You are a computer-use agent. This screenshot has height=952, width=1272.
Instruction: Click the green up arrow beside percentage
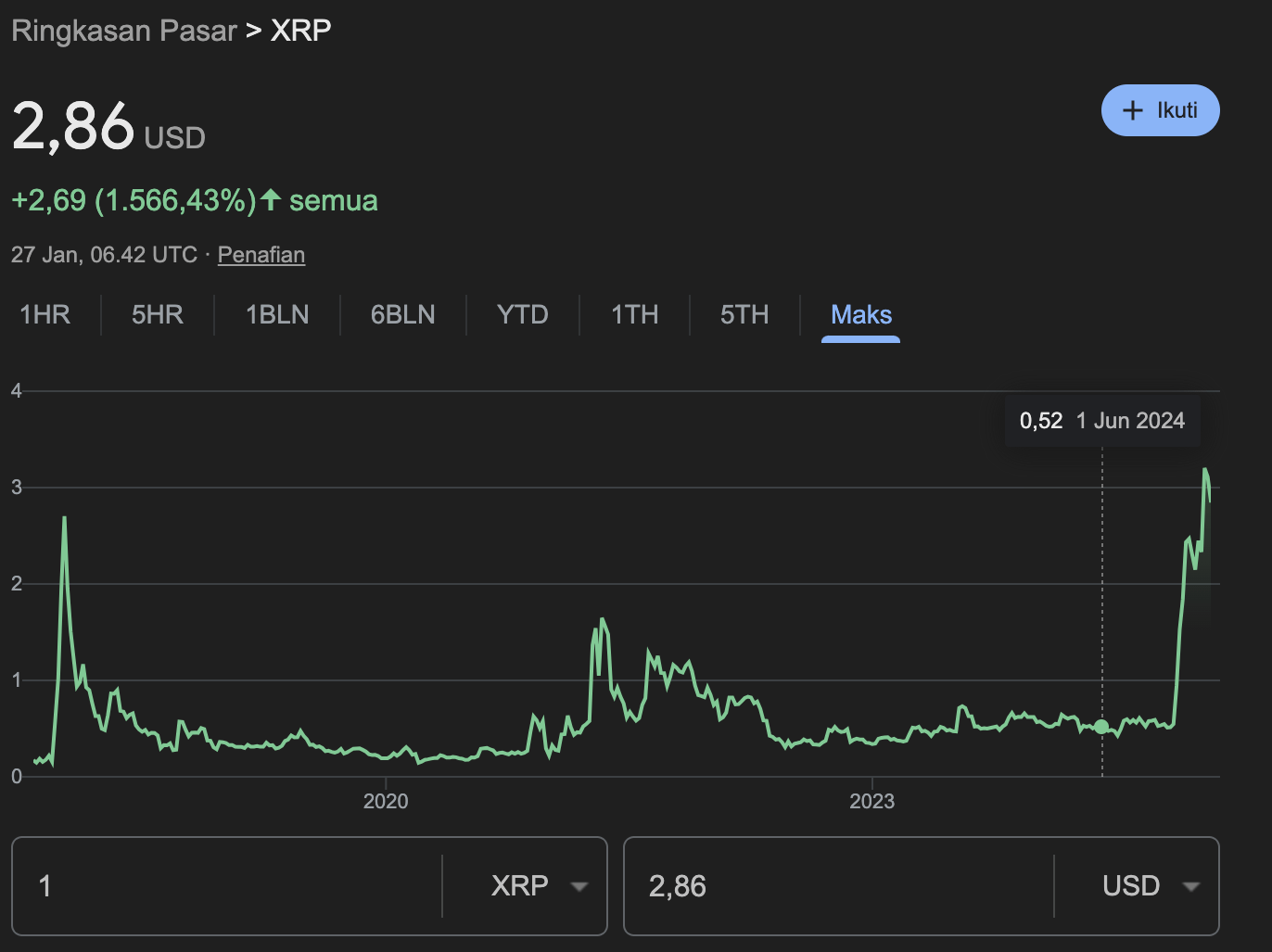coord(271,199)
